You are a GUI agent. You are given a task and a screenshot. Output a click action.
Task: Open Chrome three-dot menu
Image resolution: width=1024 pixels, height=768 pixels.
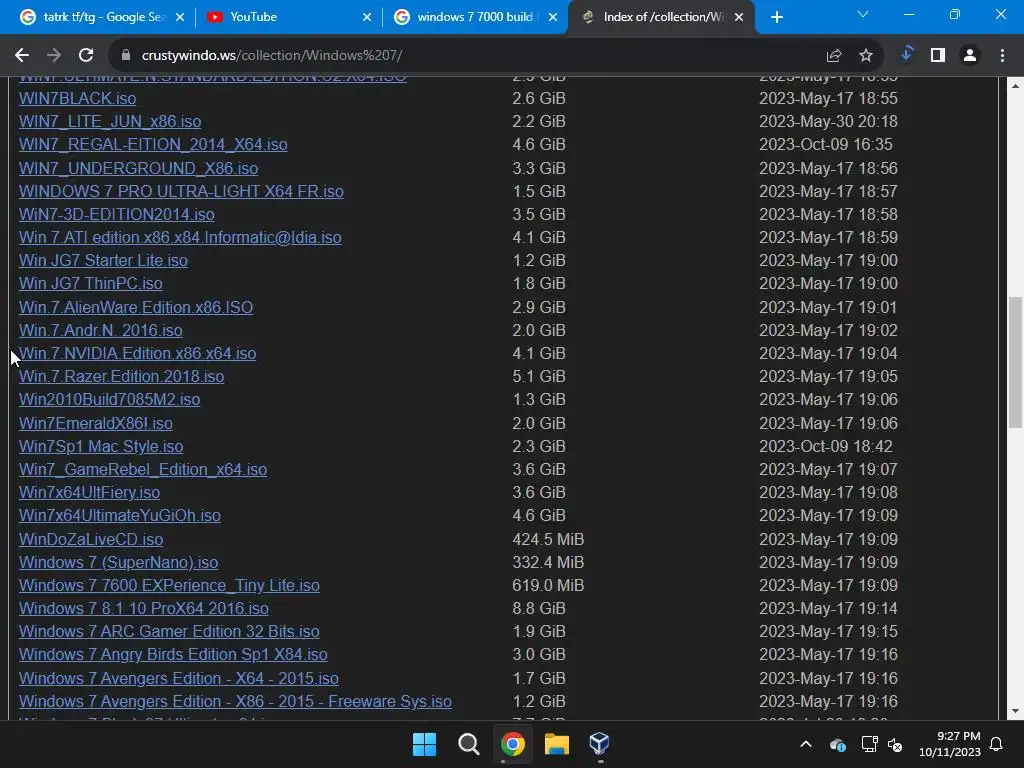click(1002, 56)
